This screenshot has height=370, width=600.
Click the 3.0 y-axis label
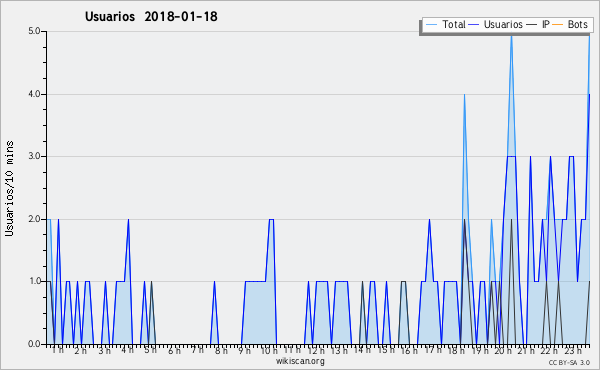point(34,156)
